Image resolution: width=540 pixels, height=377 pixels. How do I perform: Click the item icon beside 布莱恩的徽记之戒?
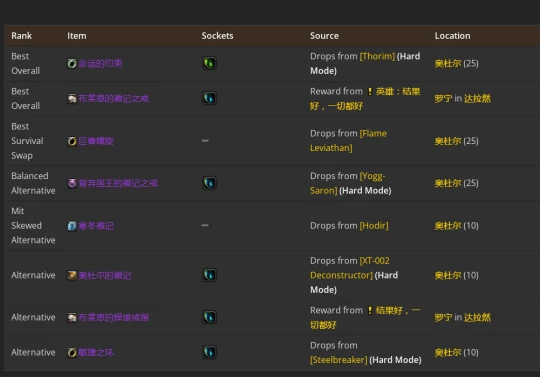coord(72,99)
